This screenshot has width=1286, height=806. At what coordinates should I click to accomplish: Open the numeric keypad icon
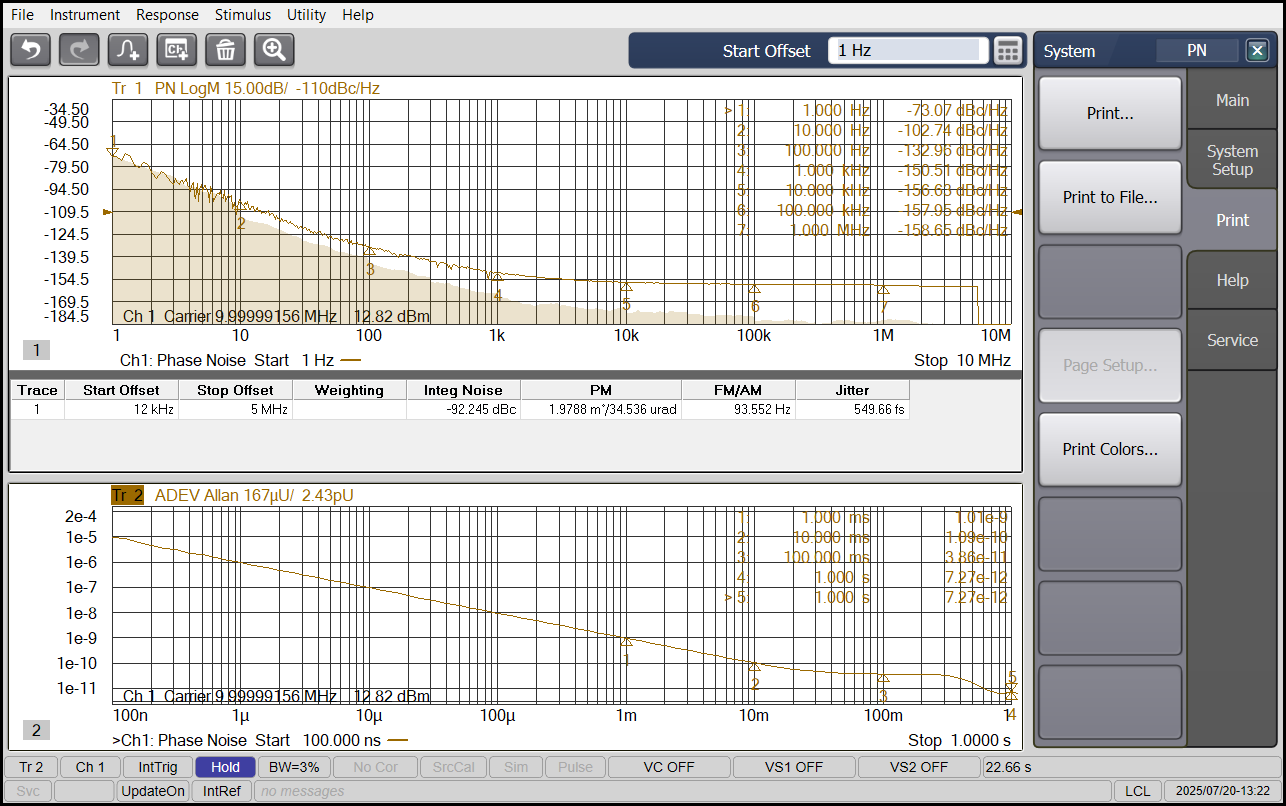(1008, 51)
